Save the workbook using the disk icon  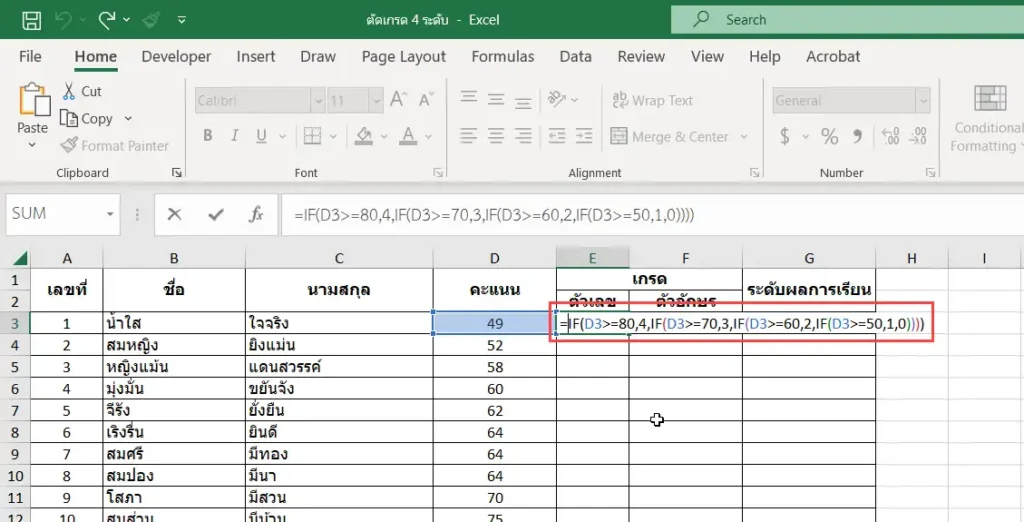click(x=31, y=20)
